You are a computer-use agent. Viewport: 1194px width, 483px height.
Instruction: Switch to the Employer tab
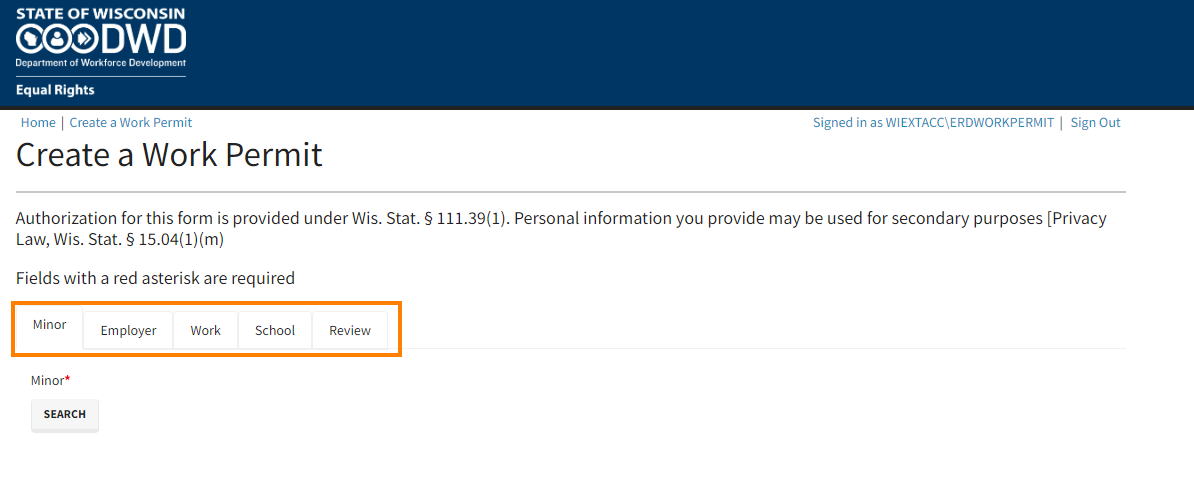[128, 330]
